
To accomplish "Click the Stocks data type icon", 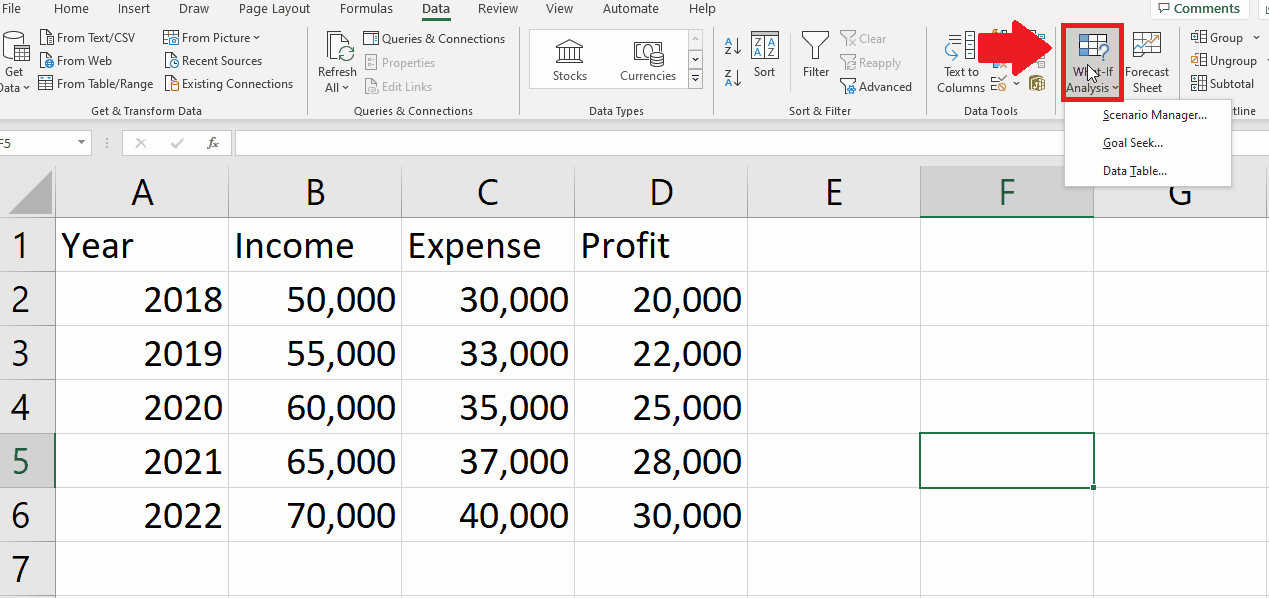I will click(x=570, y=60).
